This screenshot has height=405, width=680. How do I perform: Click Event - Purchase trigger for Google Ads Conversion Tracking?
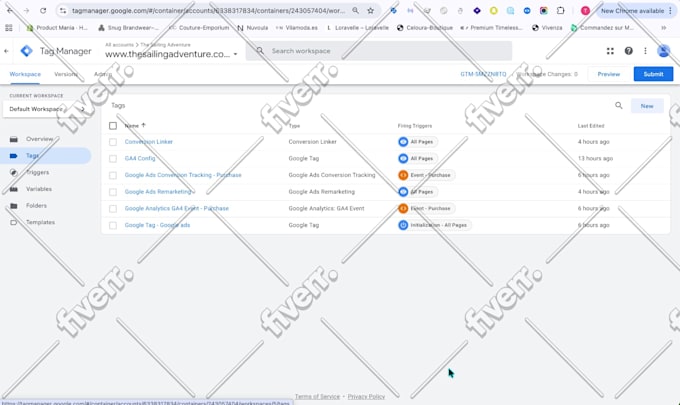point(426,175)
